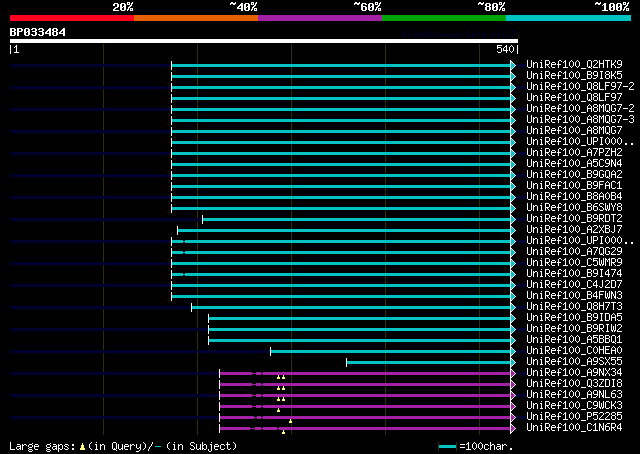Click the yellow triangle in the Large gaps legend

[x=82, y=447]
